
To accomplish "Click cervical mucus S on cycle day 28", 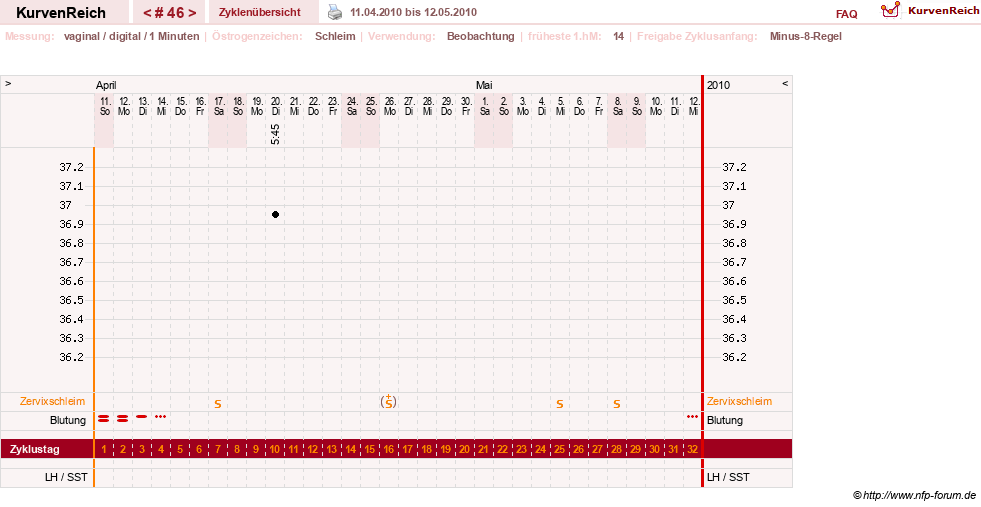I will pos(617,404).
